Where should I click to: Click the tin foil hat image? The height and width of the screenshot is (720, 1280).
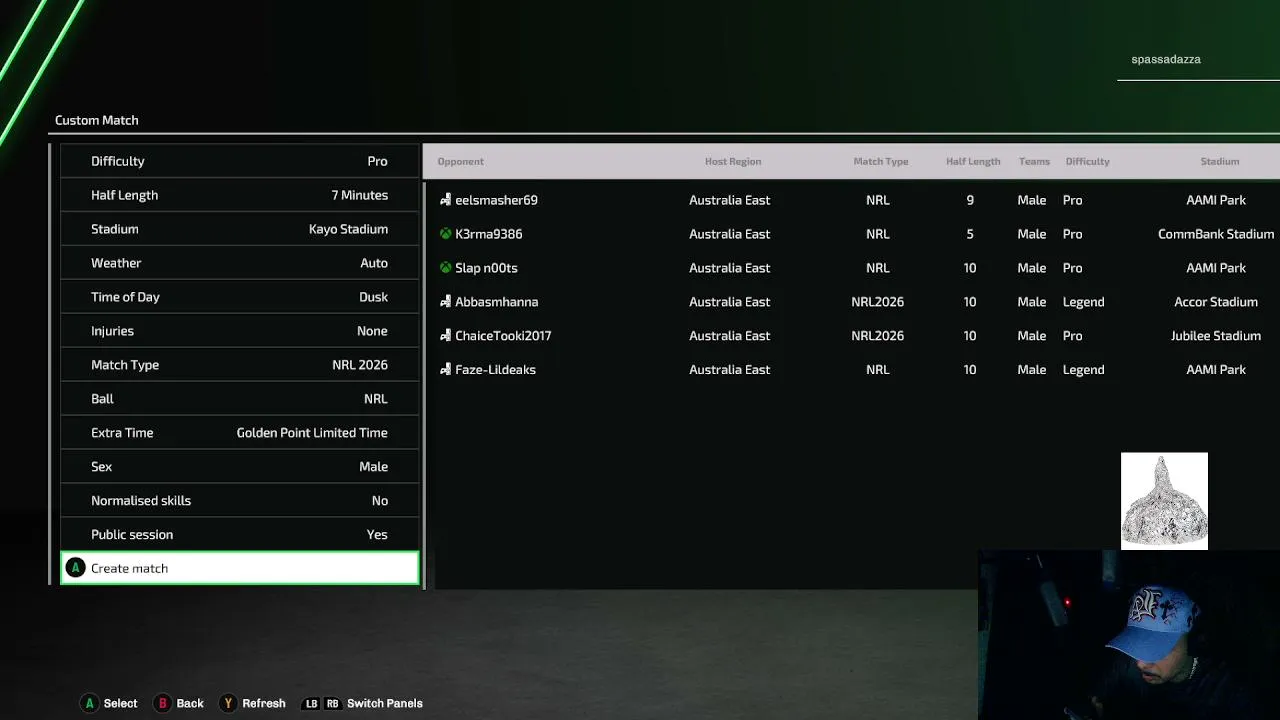[x=1164, y=501]
